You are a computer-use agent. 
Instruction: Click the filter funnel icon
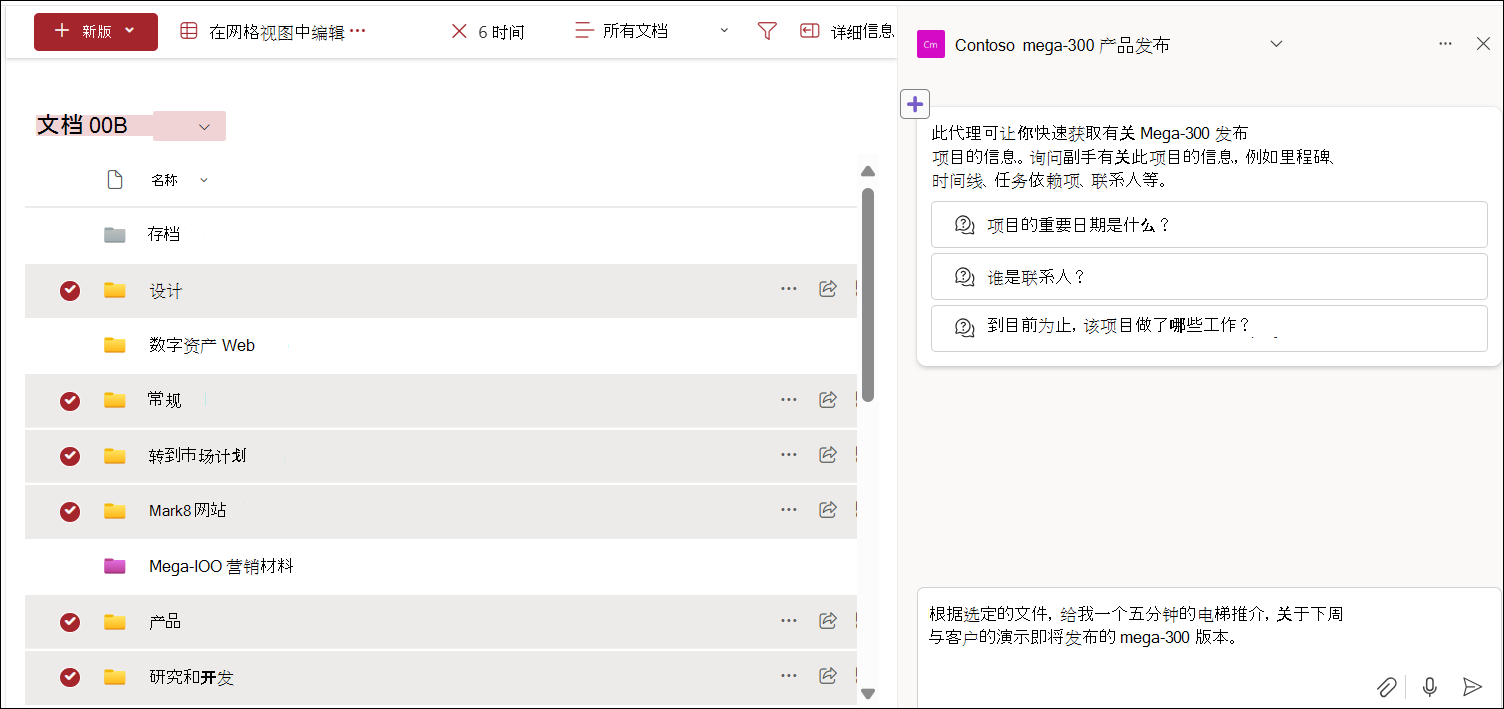tap(767, 32)
